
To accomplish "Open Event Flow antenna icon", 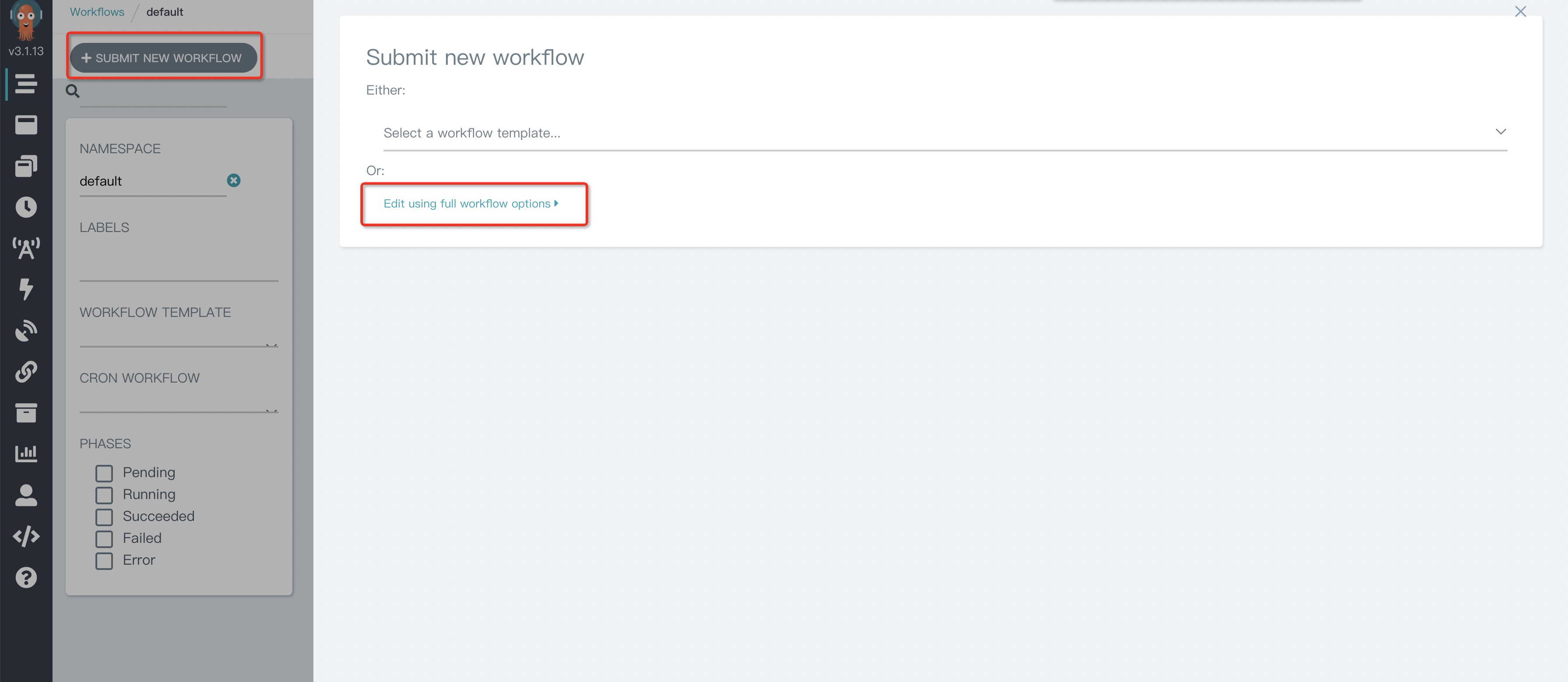I will [25, 248].
